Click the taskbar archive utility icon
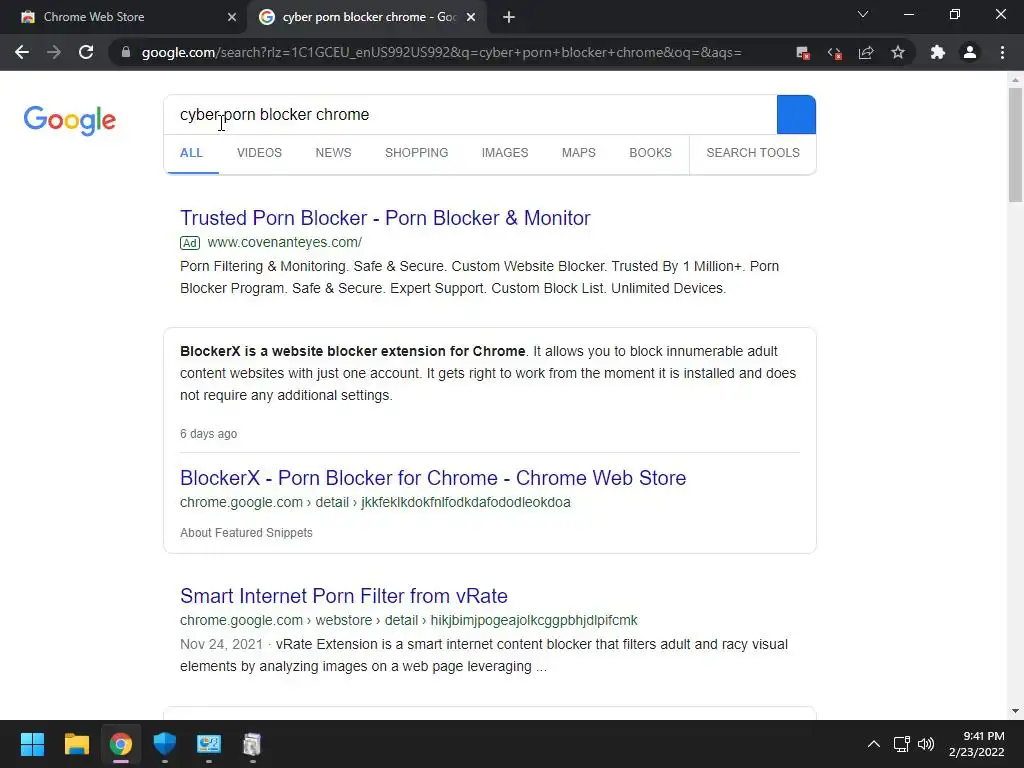1024x768 pixels. pos(252,744)
